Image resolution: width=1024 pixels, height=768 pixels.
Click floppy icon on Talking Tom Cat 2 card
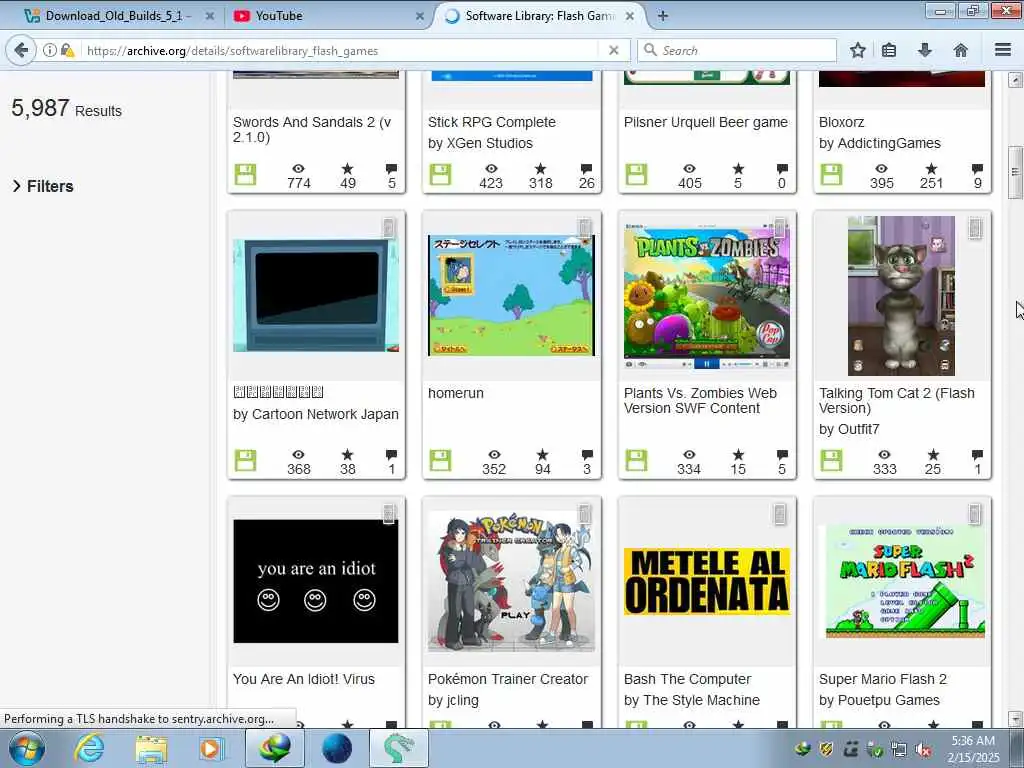831,460
